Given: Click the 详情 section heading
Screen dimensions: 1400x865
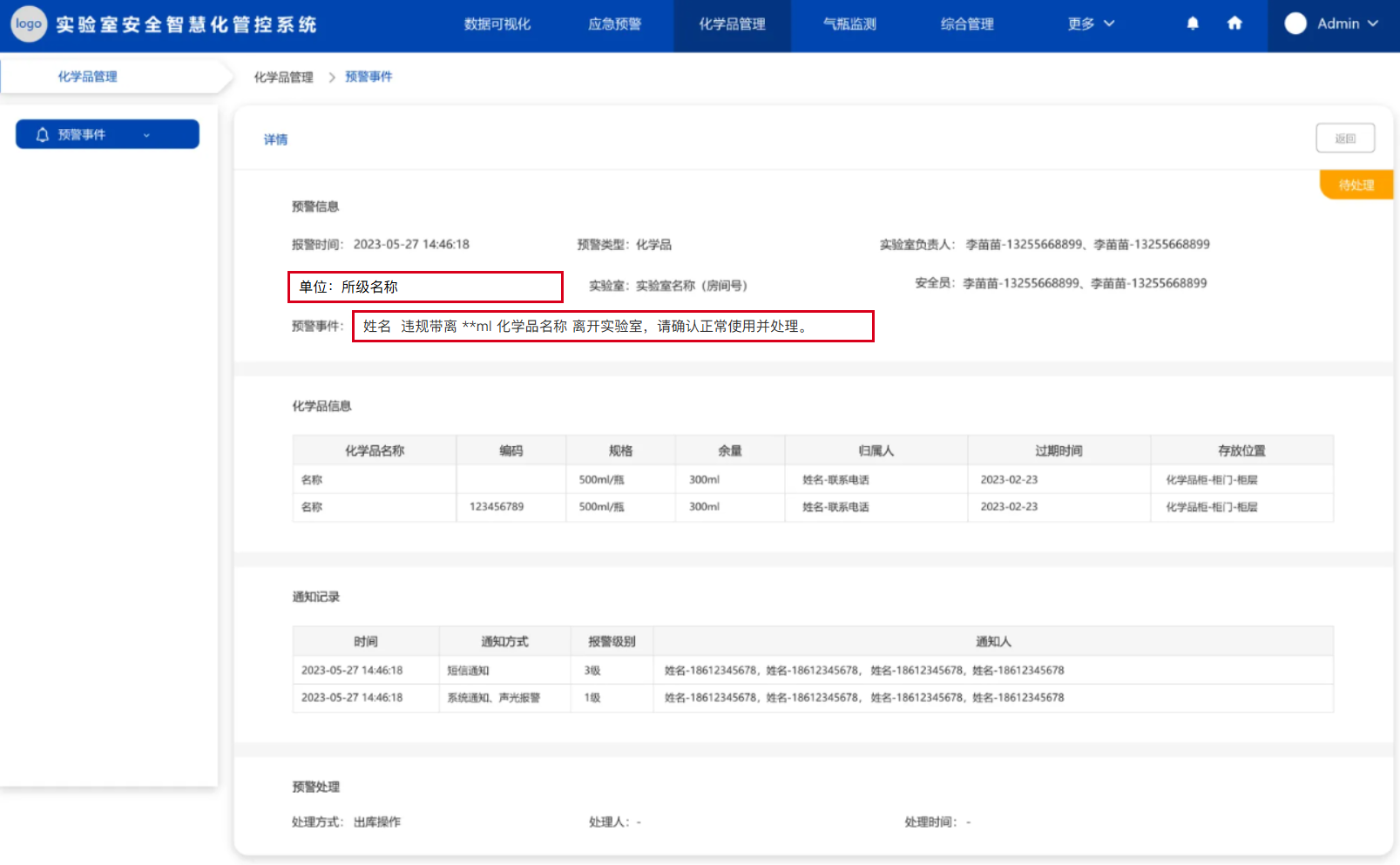Looking at the screenshot, I should click(x=275, y=139).
